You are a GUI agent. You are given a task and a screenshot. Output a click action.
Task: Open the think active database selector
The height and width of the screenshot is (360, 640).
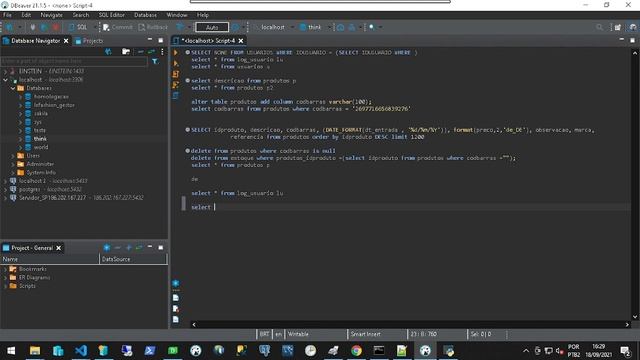coord(314,27)
